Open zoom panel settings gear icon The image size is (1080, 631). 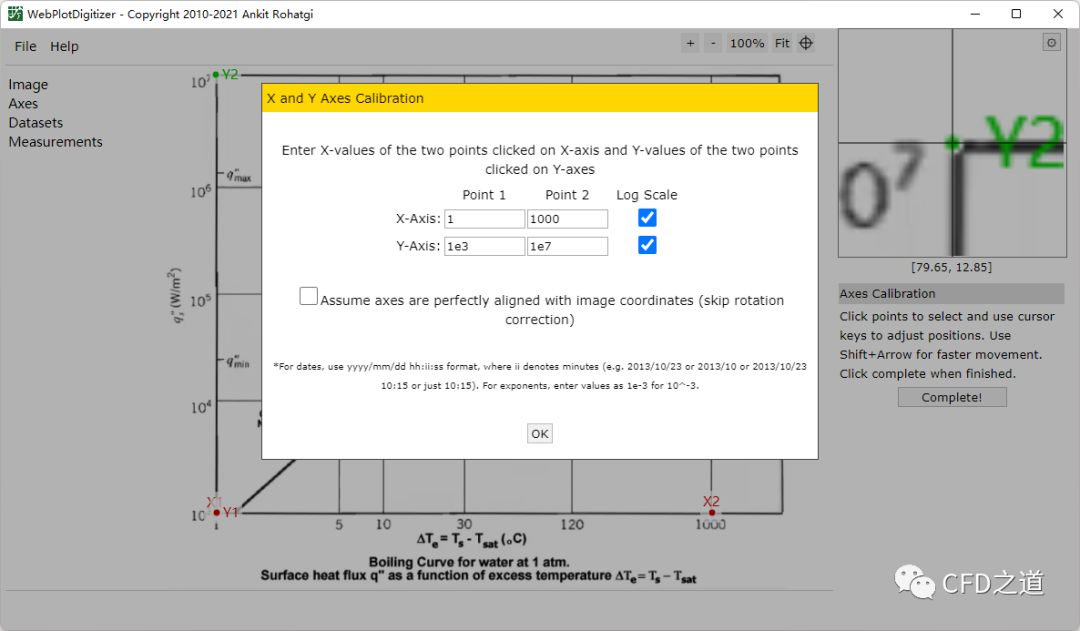[x=1051, y=43]
